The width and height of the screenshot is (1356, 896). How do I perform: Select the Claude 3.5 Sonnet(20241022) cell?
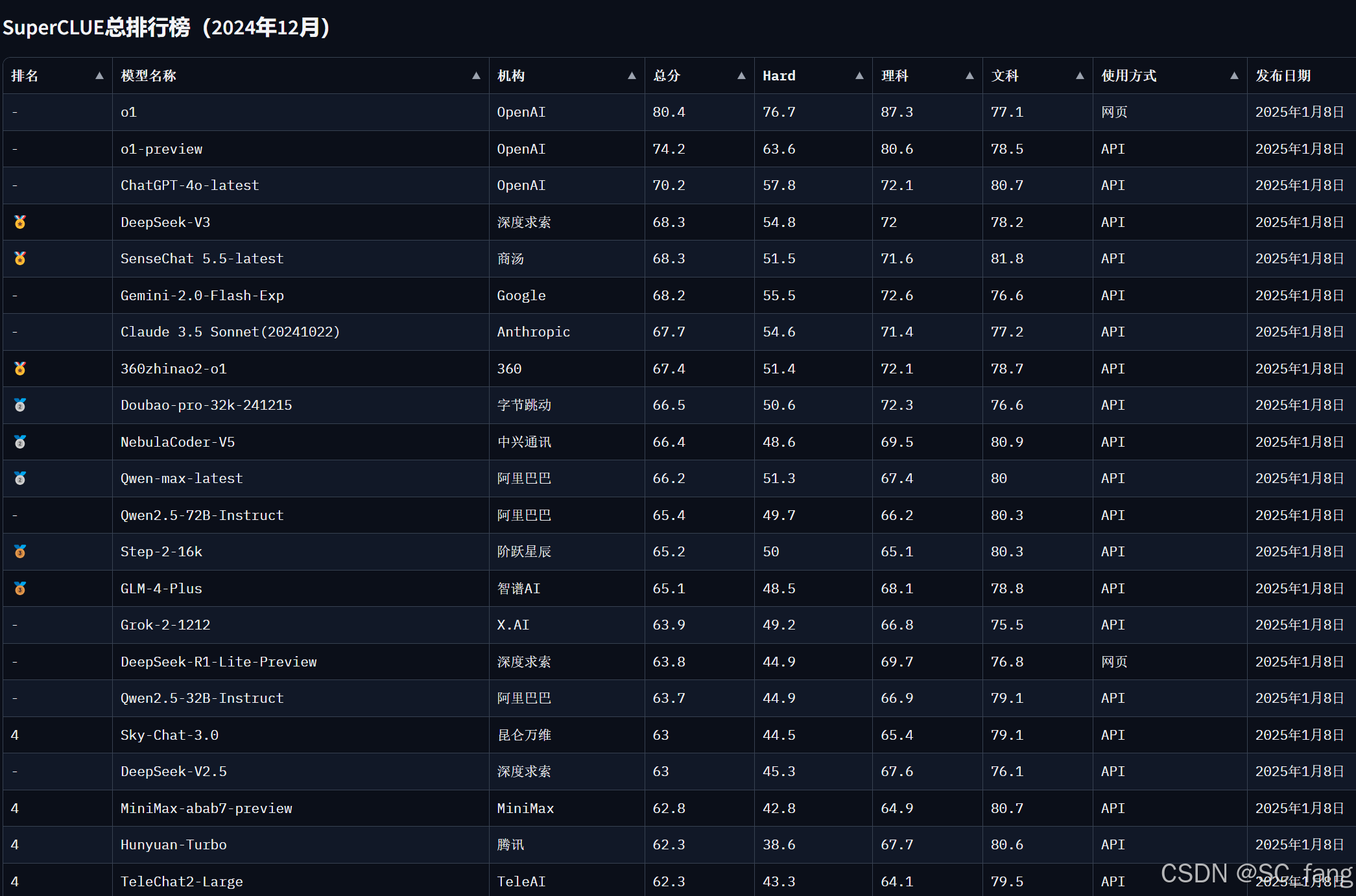coord(230,332)
